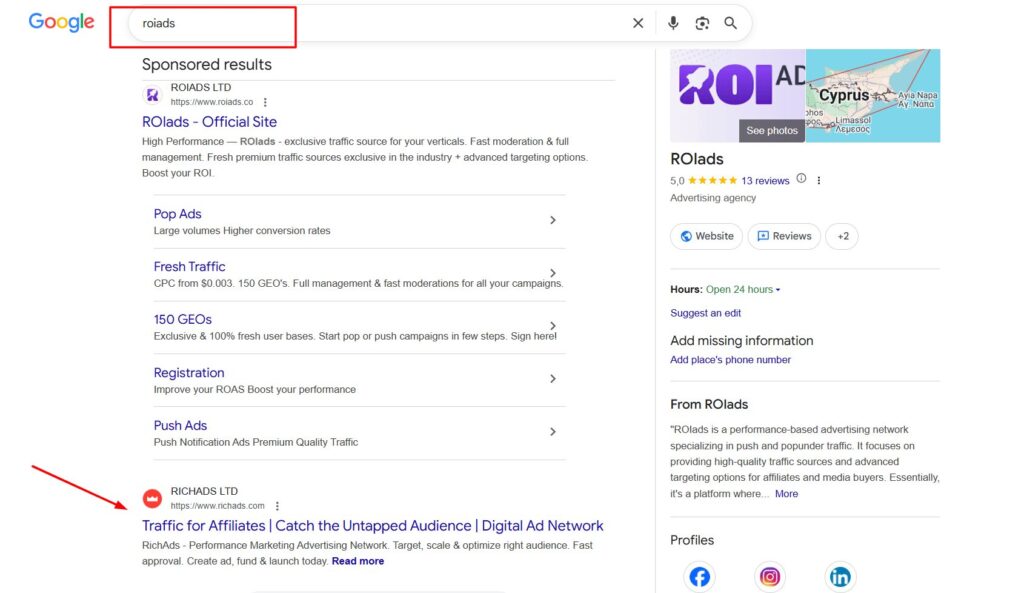Open the ROIads LinkedIn profile
Screen dimensions: 1024x593
840,577
